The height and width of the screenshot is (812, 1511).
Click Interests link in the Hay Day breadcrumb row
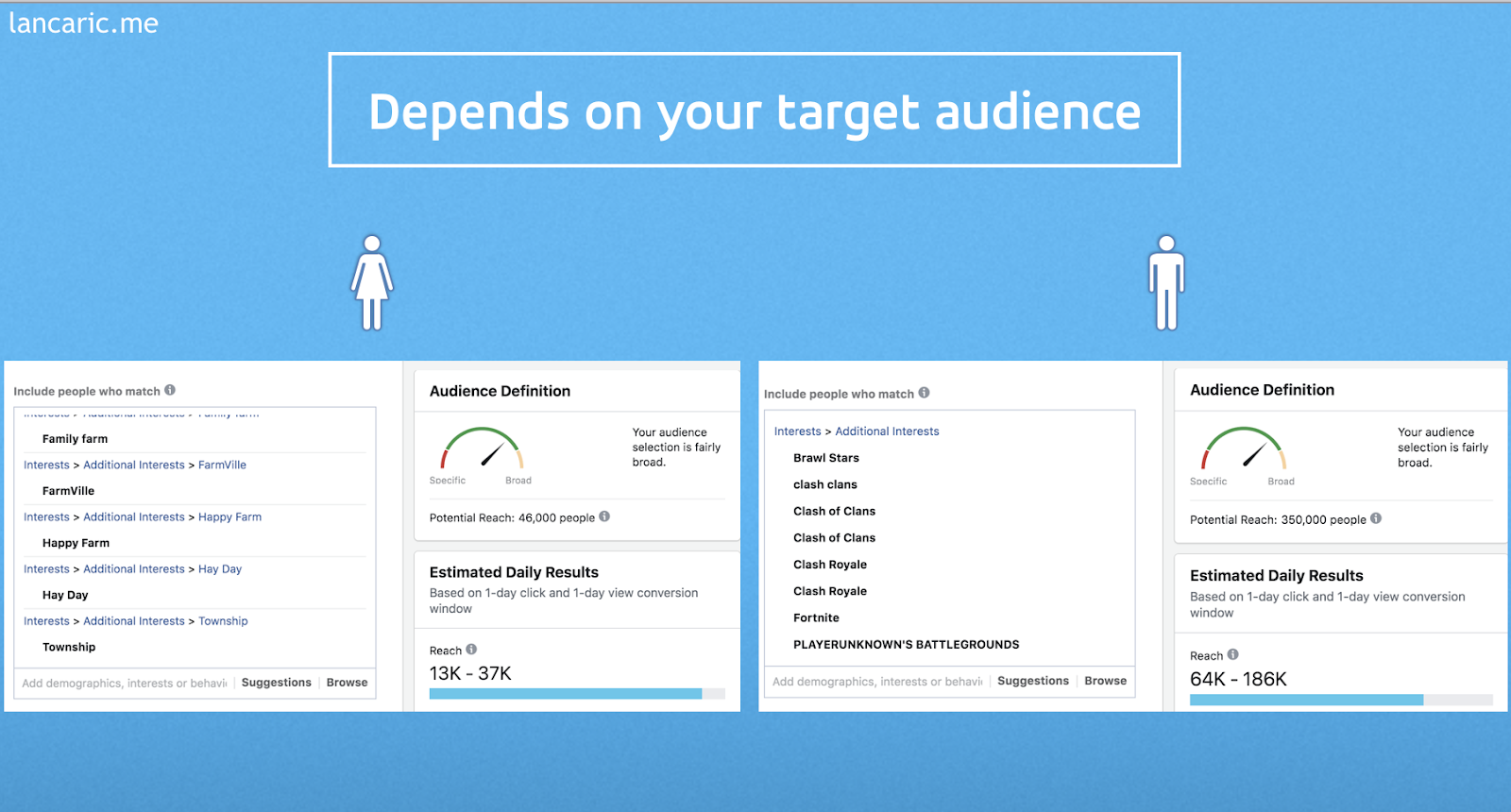46,568
